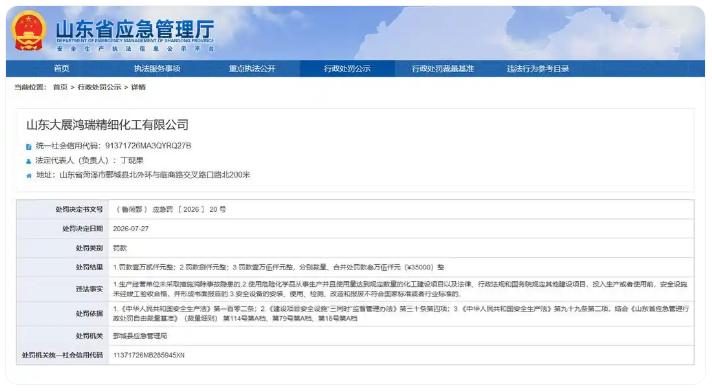Image resolution: width=712 pixels, height=391 pixels.
Task: Click the national emblem logo
Action: click(x=29, y=30)
